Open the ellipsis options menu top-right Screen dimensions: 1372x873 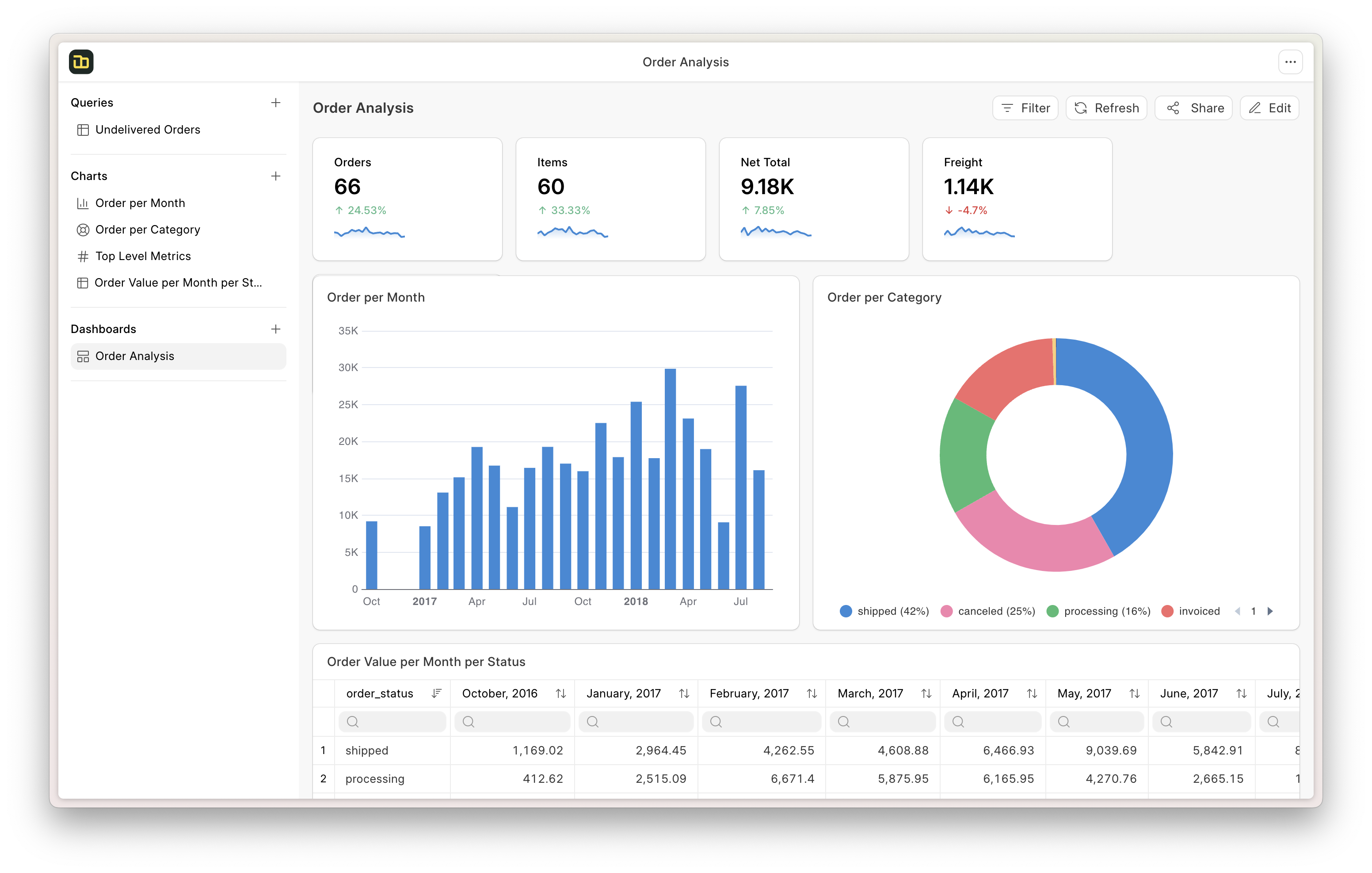point(1290,61)
